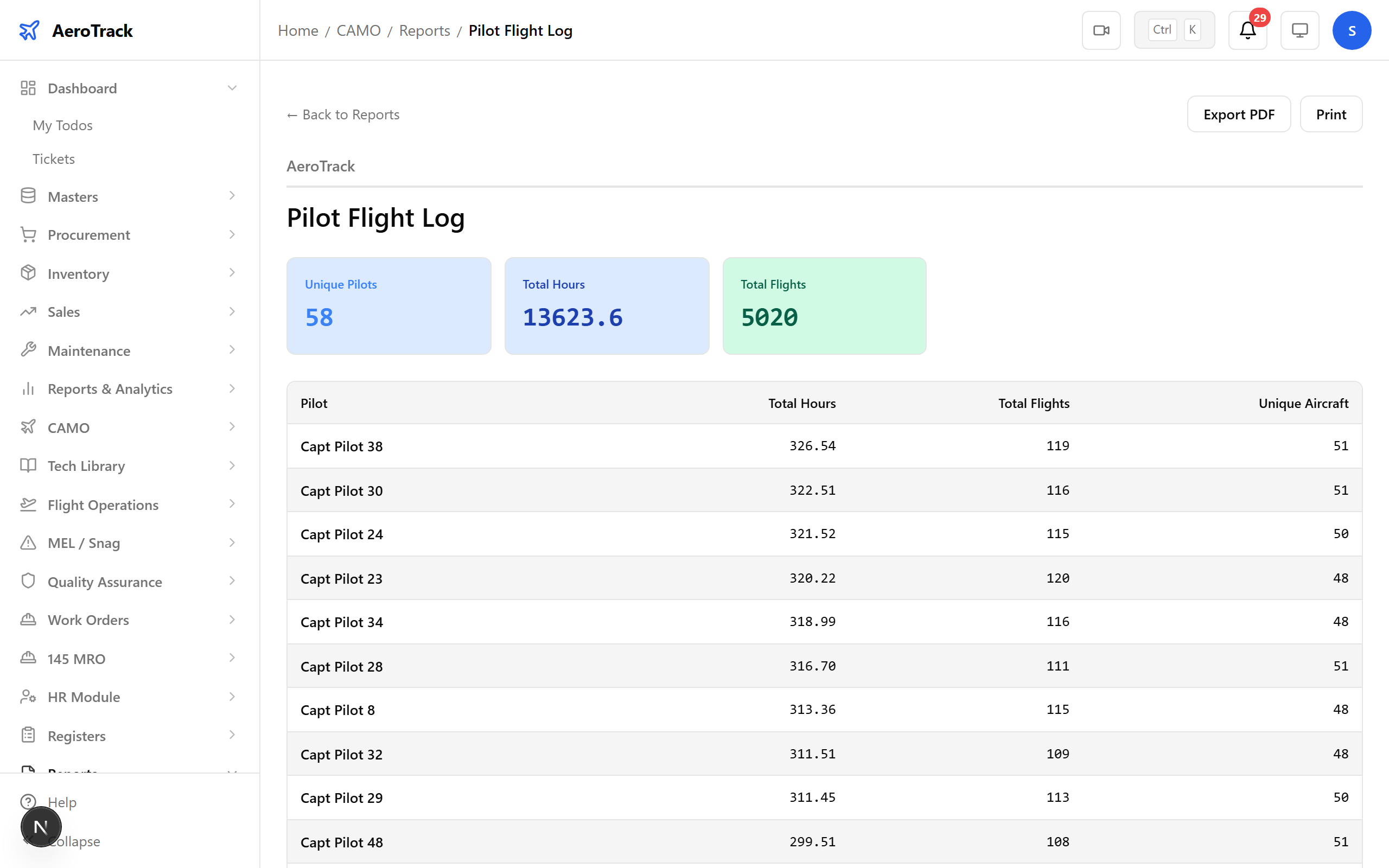Click the Export PDF button
Viewport: 1389px width, 868px height.
coord(1239,114)
